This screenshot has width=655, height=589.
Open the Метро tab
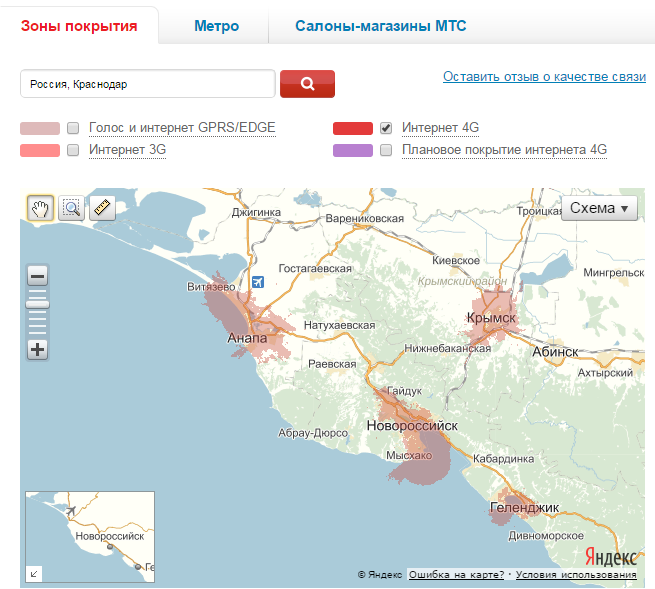[x=216, y=26]
